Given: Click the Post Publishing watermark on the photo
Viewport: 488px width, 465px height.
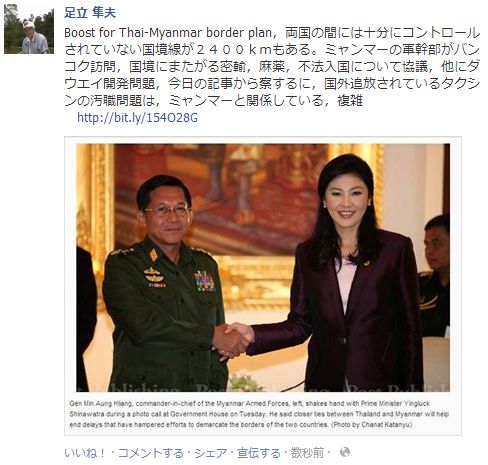Looking at the screenshot, I should pos(263,388).
